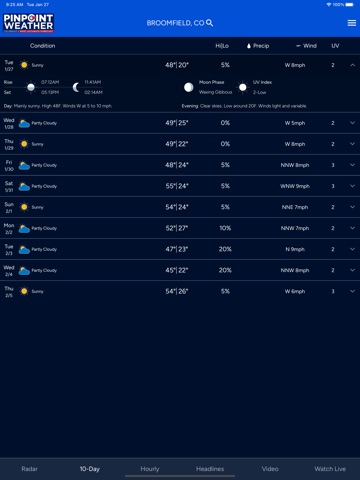Expand the Thu 1/29 forecast row

tap(352, 144)
